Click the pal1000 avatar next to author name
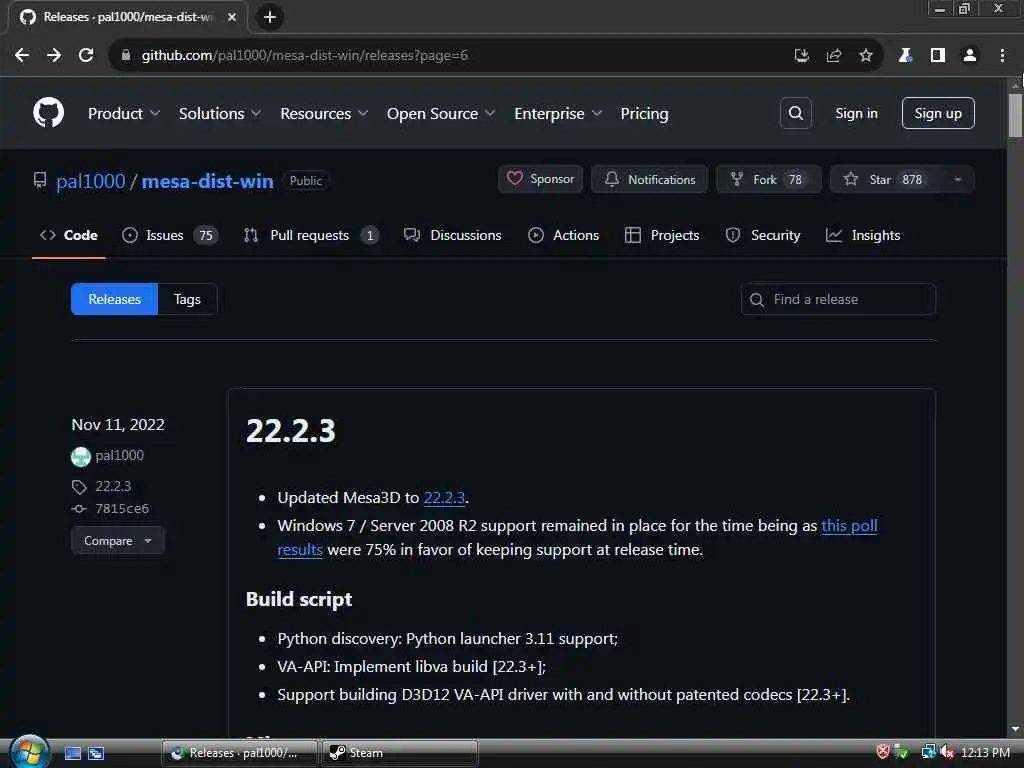This screenshot has width=1024, height=768. coord(80,456)
